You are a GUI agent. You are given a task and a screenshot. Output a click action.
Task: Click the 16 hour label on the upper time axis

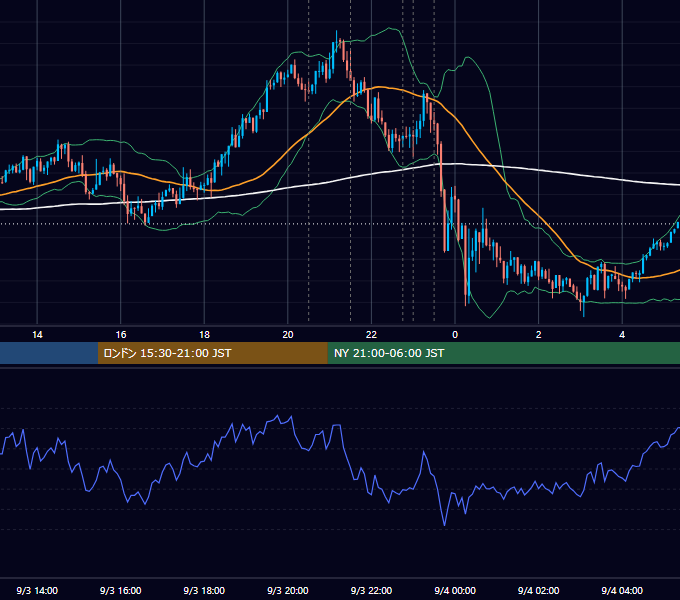click(x=121, y=335)
